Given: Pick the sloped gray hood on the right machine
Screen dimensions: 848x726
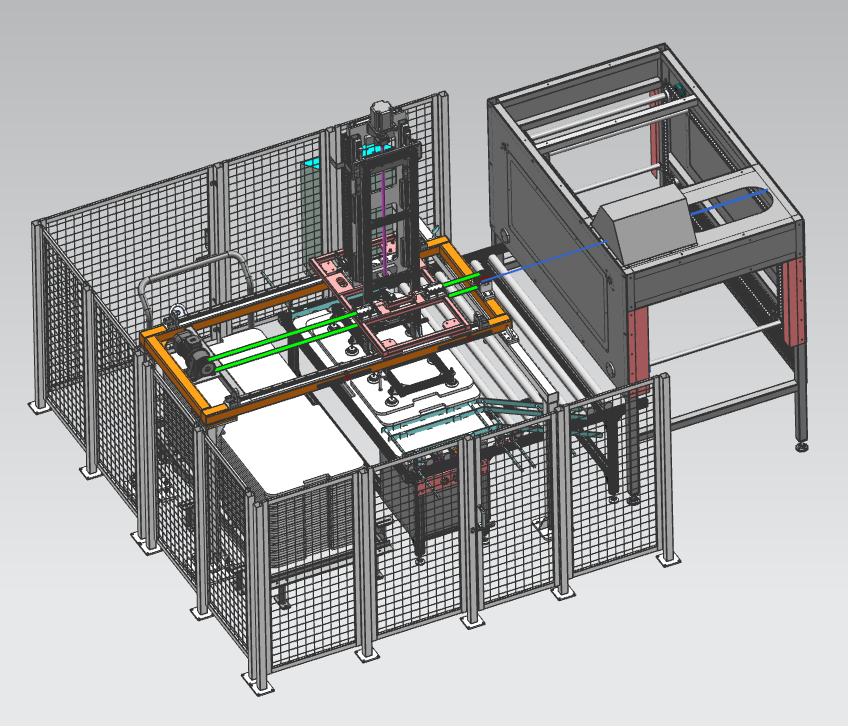Looking at the screenshot, I should click(x=645, y=225).
